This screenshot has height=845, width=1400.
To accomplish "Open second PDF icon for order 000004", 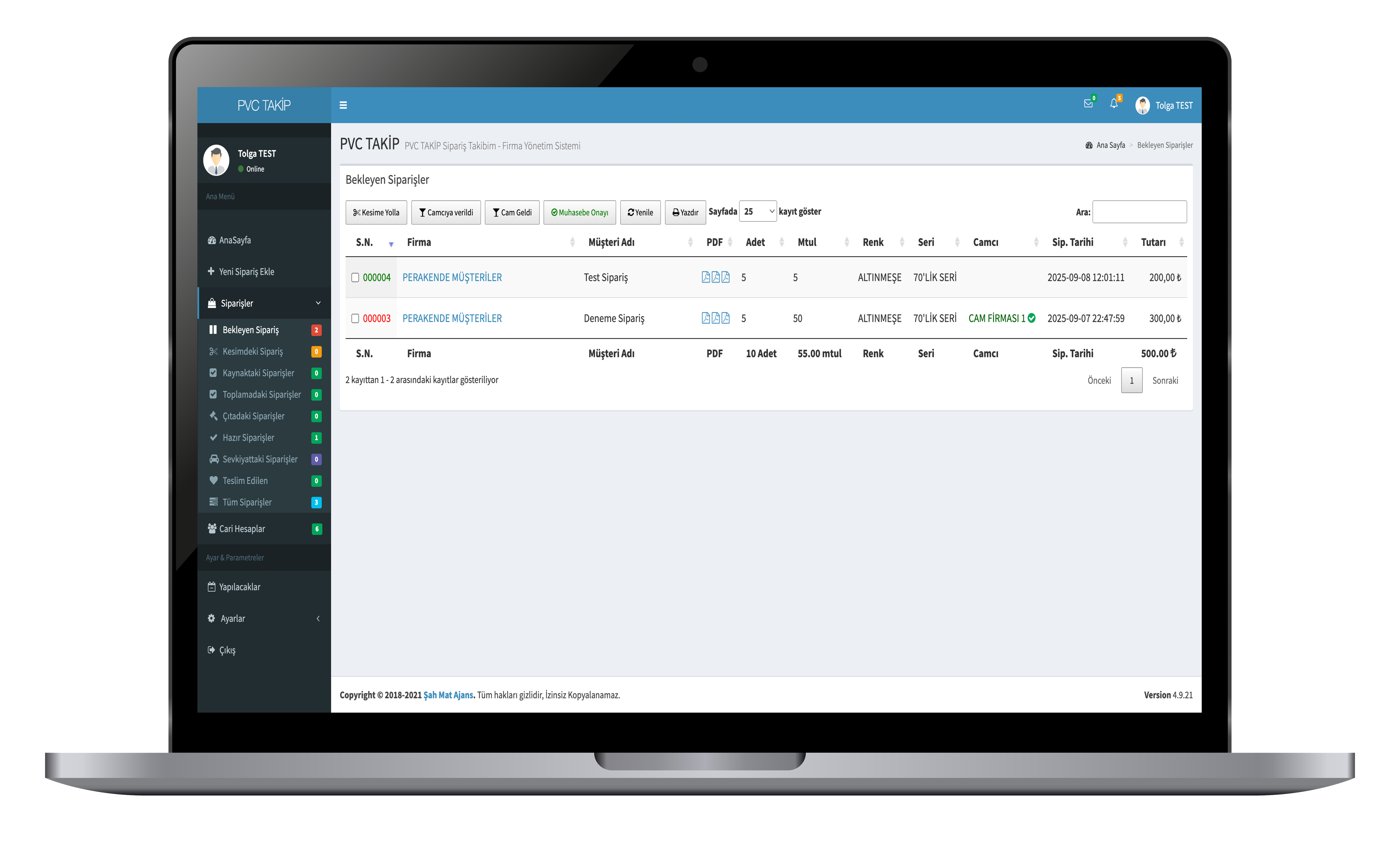I will click(x=716, y=277).
